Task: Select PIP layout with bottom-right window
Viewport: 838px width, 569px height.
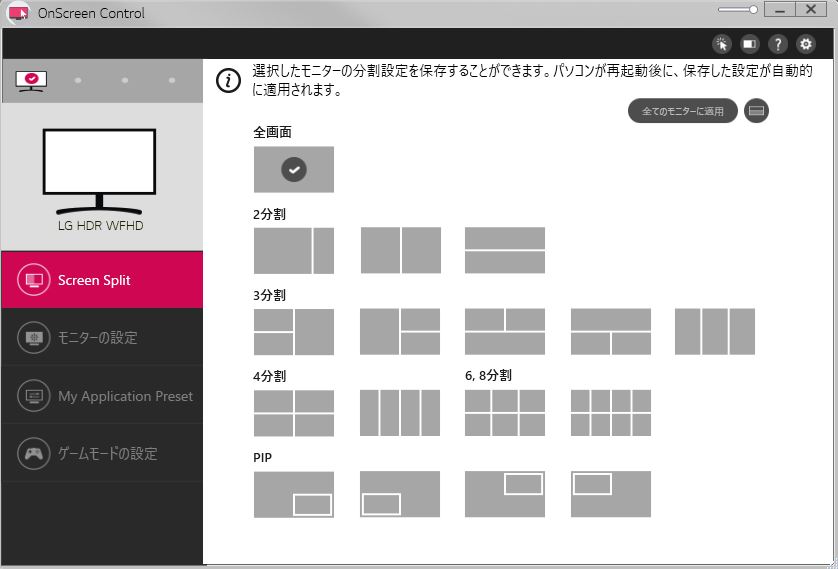Action: click(x=293, y=494)
